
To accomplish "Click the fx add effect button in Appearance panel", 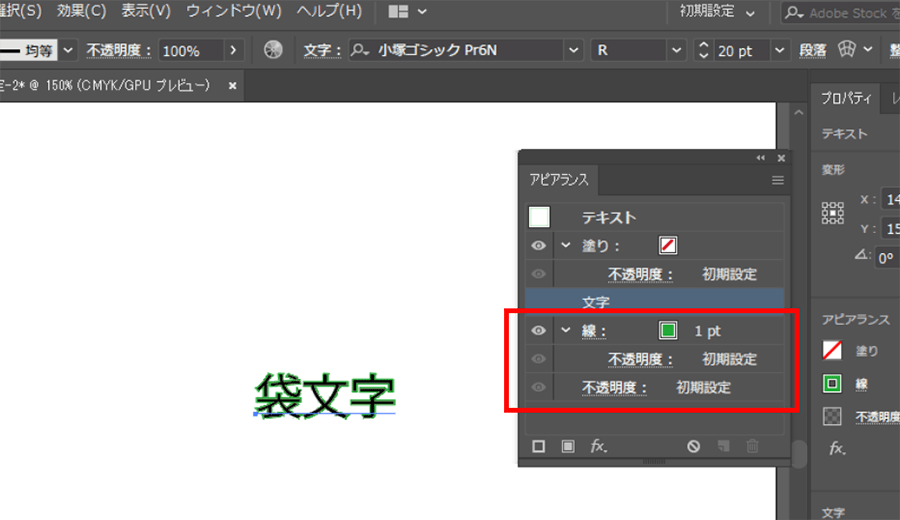I will pyautogui.click(x=599, y=446).
